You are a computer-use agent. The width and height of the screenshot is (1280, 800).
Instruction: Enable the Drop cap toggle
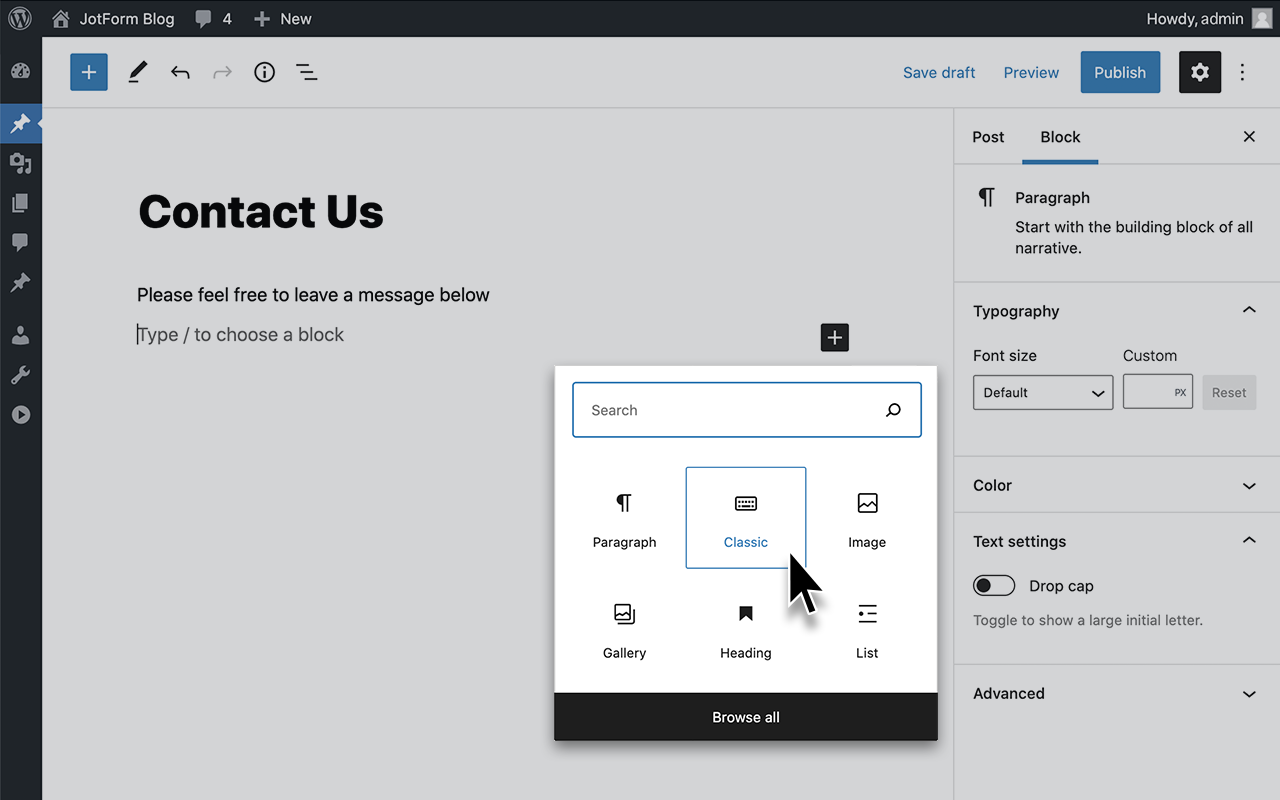pos(994,585)
